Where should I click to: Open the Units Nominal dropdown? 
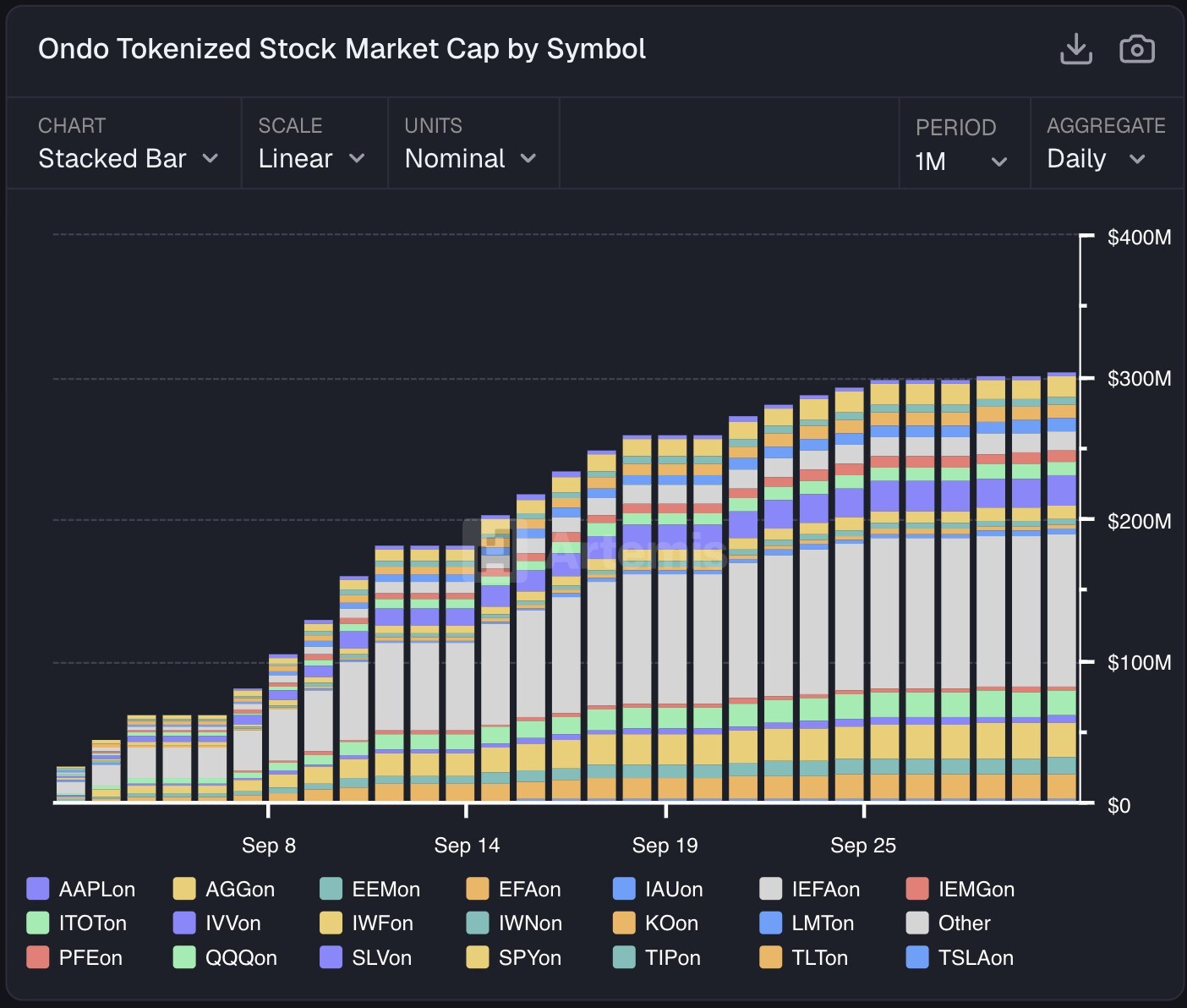470,158
